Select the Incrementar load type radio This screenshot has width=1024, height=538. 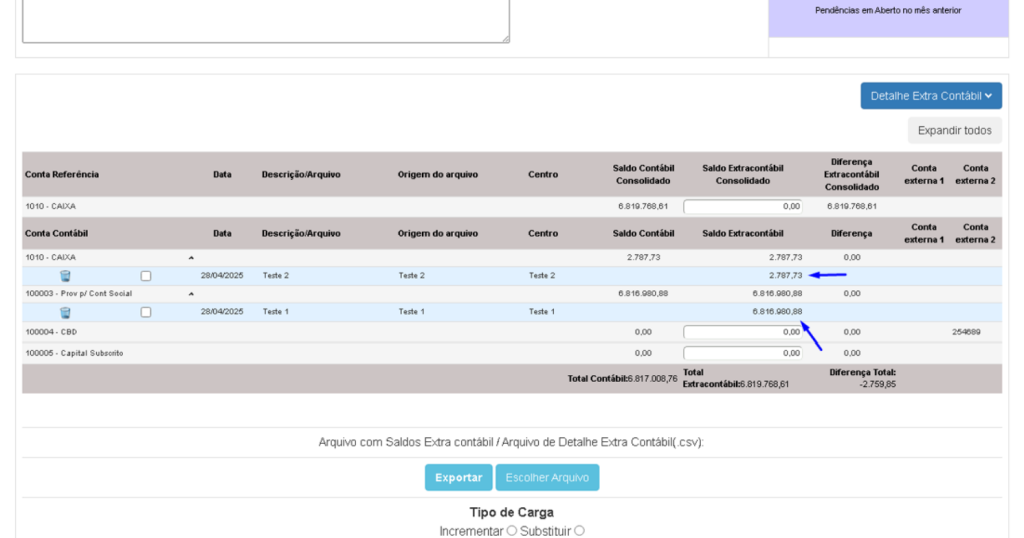click(x=511, y=531)
